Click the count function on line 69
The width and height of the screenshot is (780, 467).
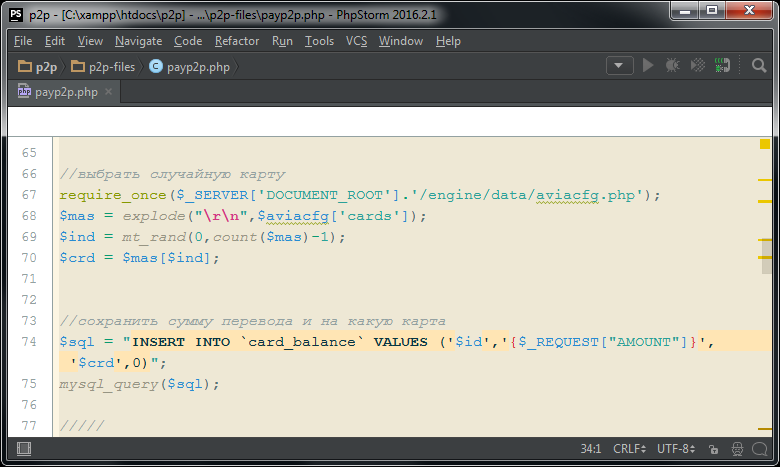point(235,237)
